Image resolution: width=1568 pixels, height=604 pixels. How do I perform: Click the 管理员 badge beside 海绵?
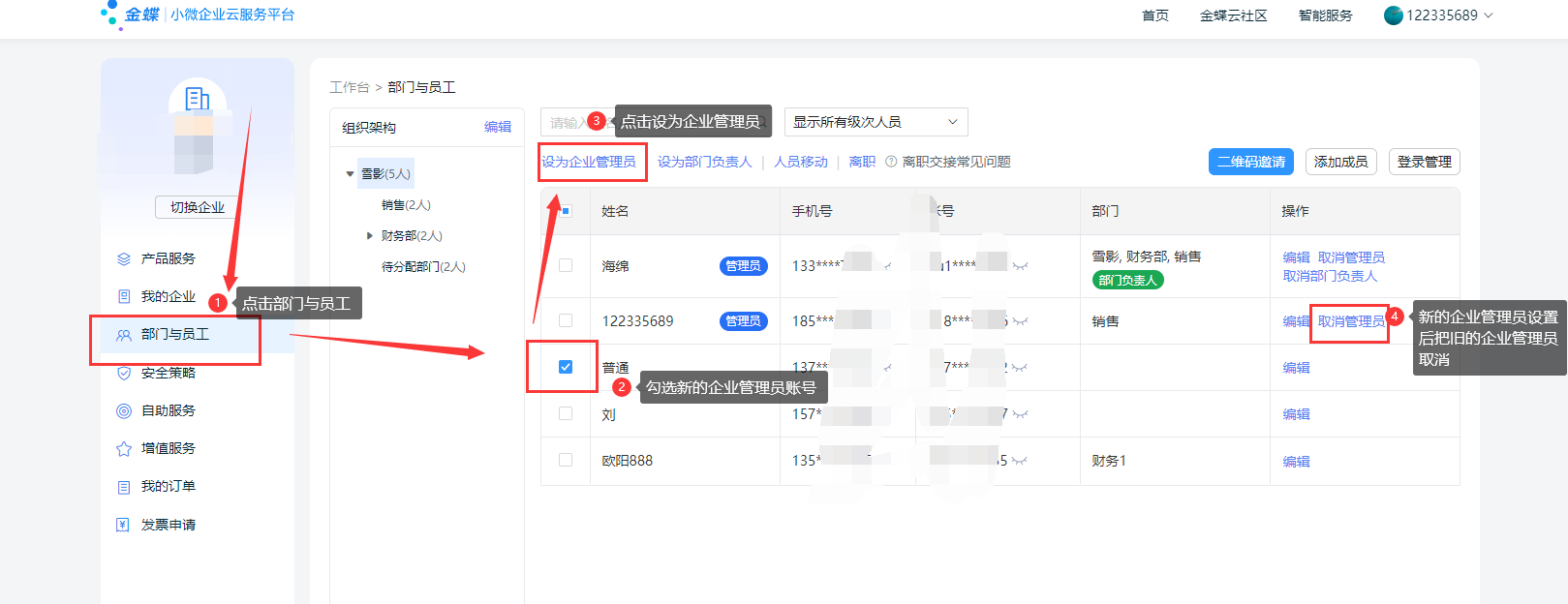pos(744,266)
